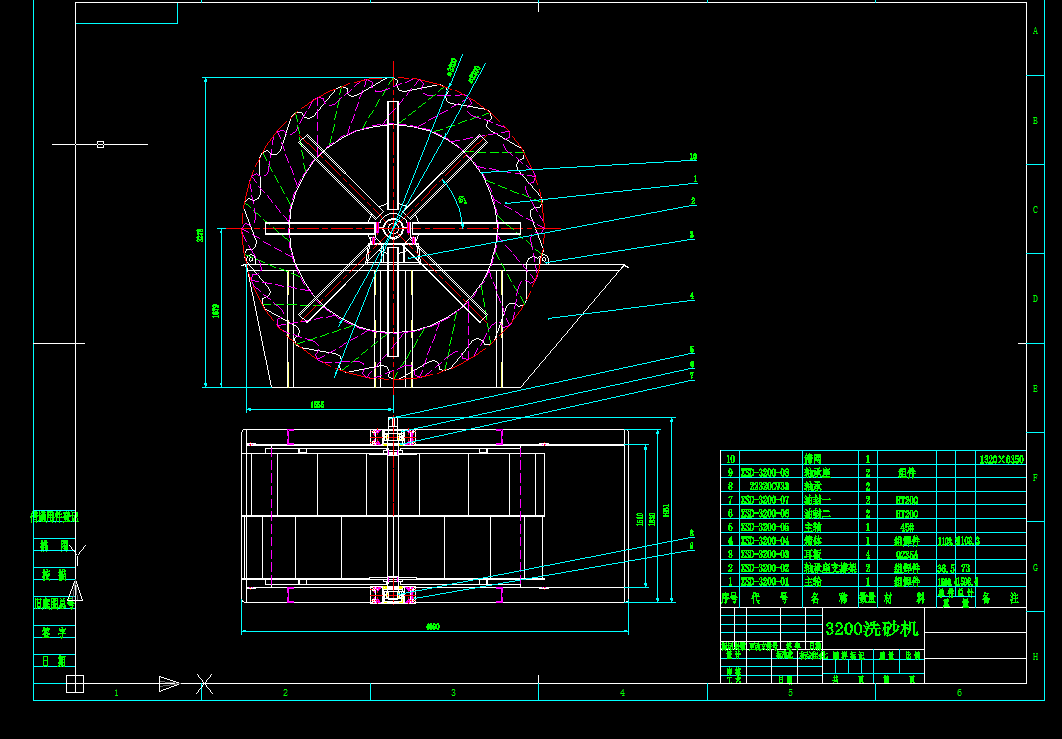Viewport: 1062px width, 739px height.
Task: Click zone number "2" on bottom border
Action: tap(285, 692)
